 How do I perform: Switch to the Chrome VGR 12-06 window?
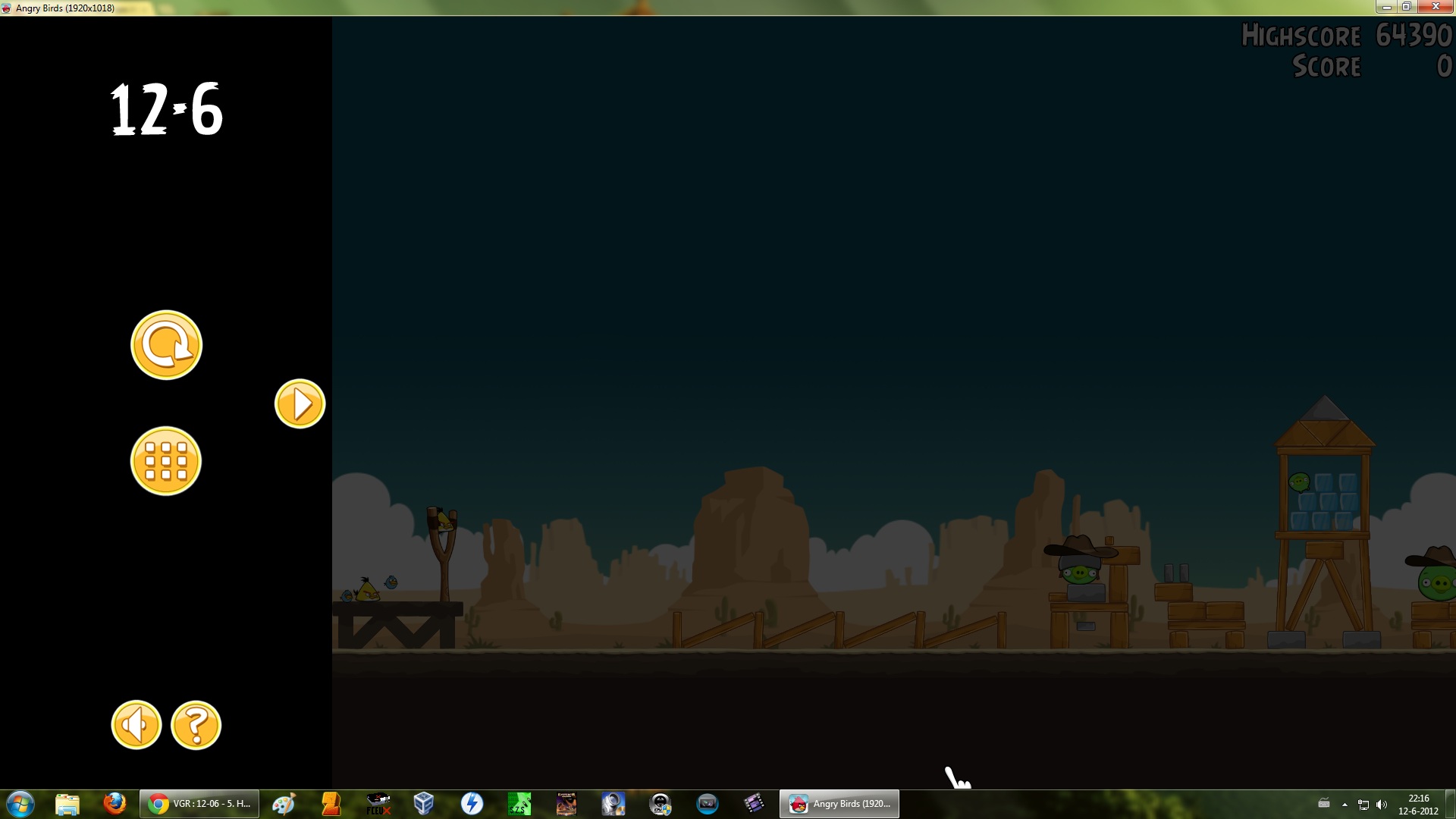coord(199,804)
